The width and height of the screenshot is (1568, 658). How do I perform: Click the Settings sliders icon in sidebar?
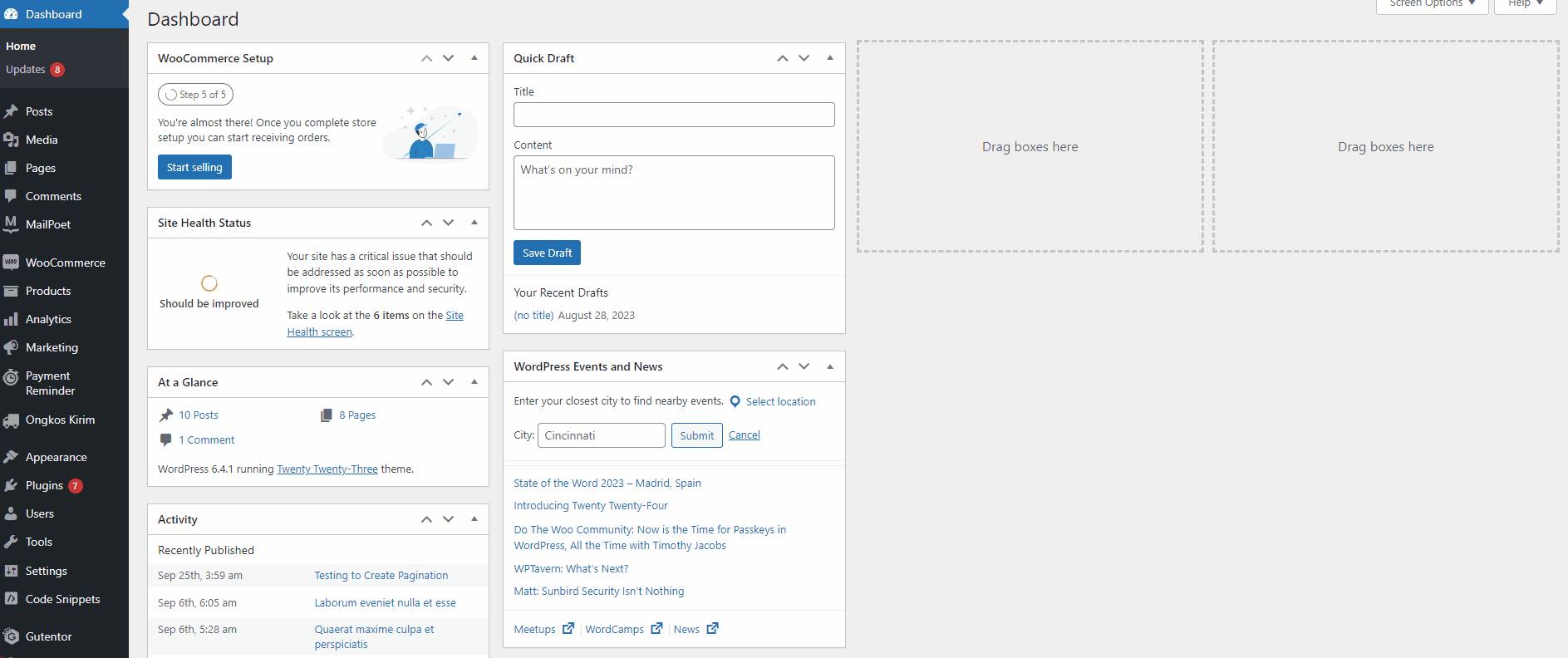11,571
